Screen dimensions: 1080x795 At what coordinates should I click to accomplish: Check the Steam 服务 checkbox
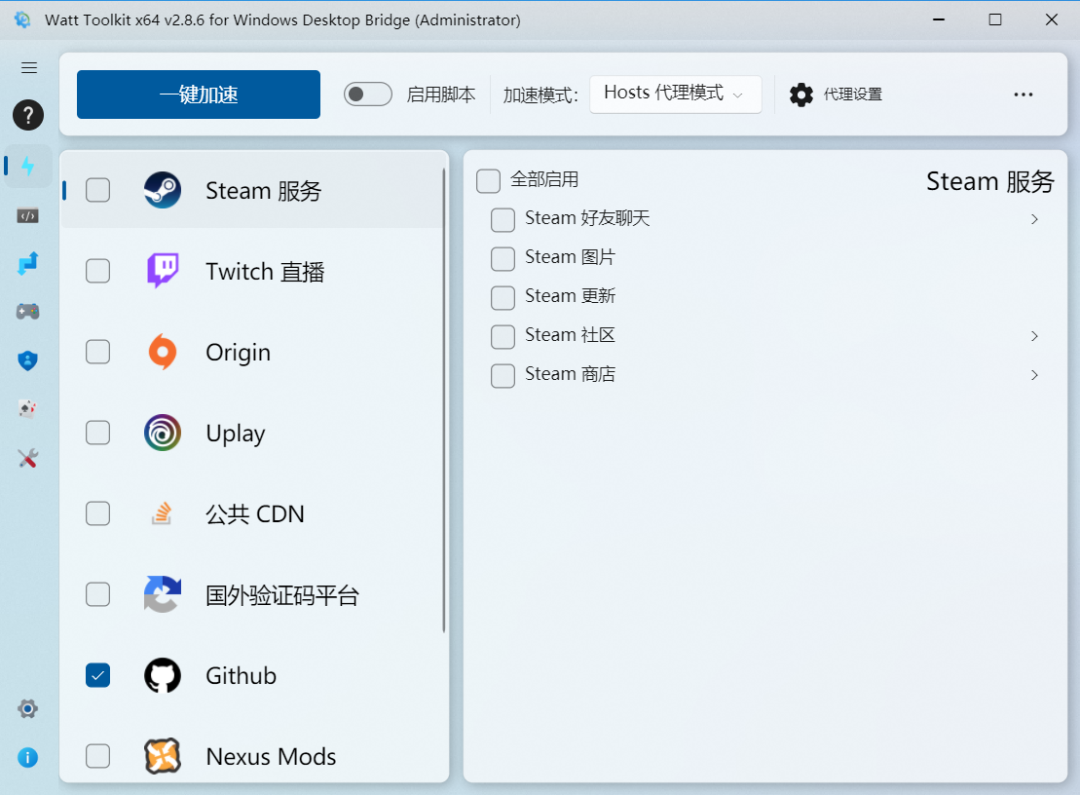tap(97, 189)
